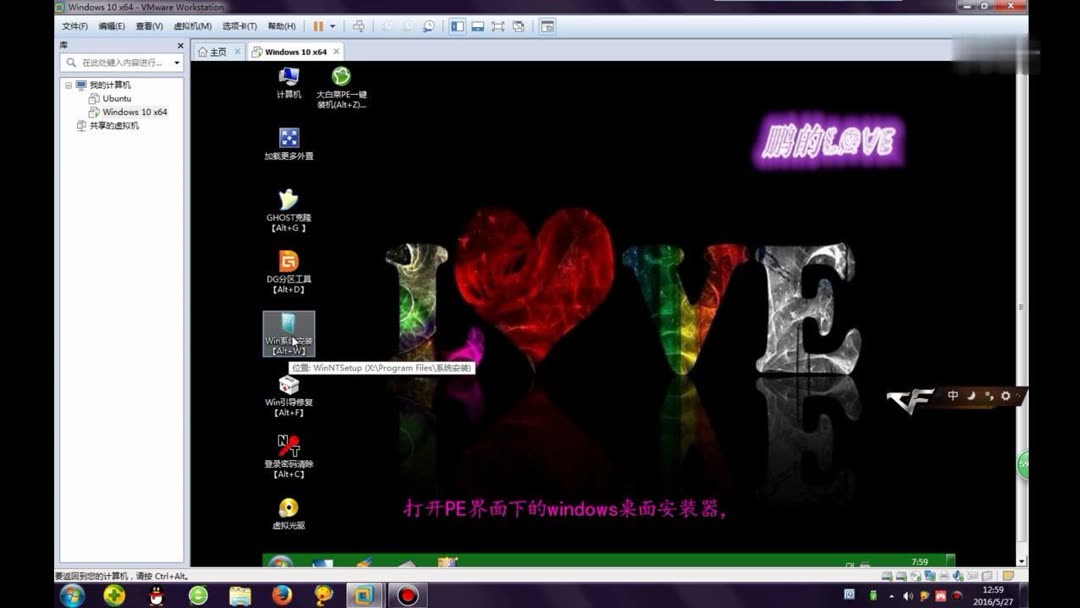The image size is (1080, 608).
Task: Launch GHOST克隆 cloning tool
Action: 288,205
